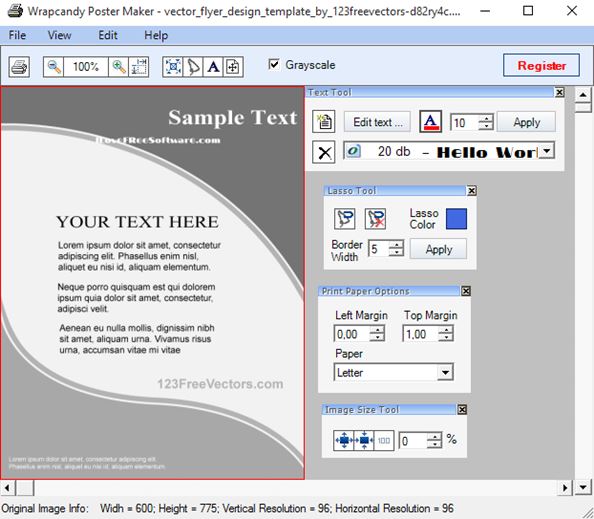Screen dimensions: 594x519
Task: Open the View menu
Action: tap(59, 35)
